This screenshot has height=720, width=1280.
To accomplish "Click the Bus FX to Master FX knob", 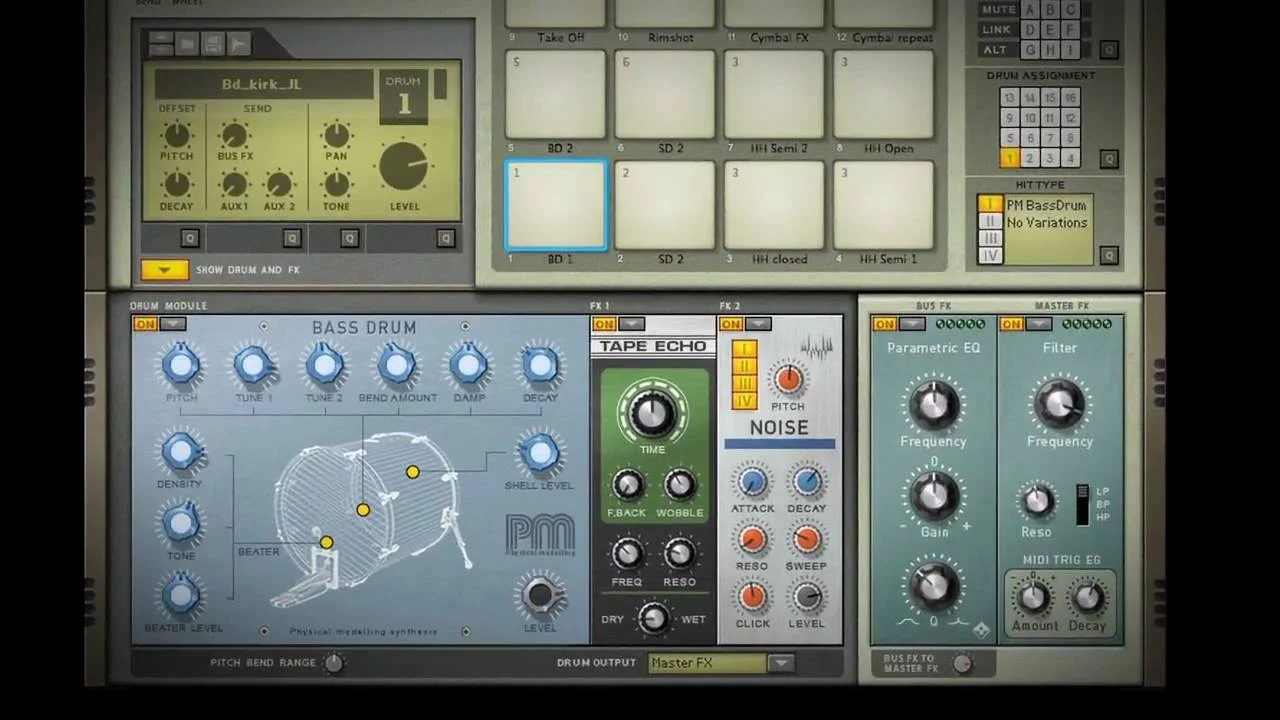I will pyautogui.click(x=962, y=663).
